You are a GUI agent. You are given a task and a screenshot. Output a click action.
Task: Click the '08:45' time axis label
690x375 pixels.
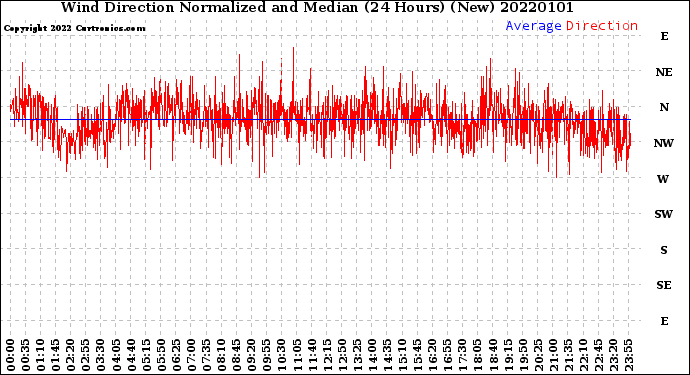(x=237, y=355)
